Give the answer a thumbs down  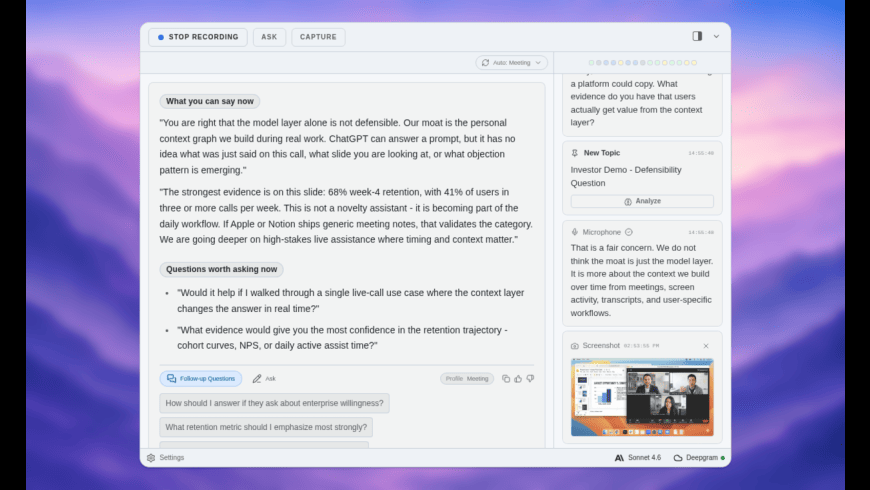(x=530, y=378)
